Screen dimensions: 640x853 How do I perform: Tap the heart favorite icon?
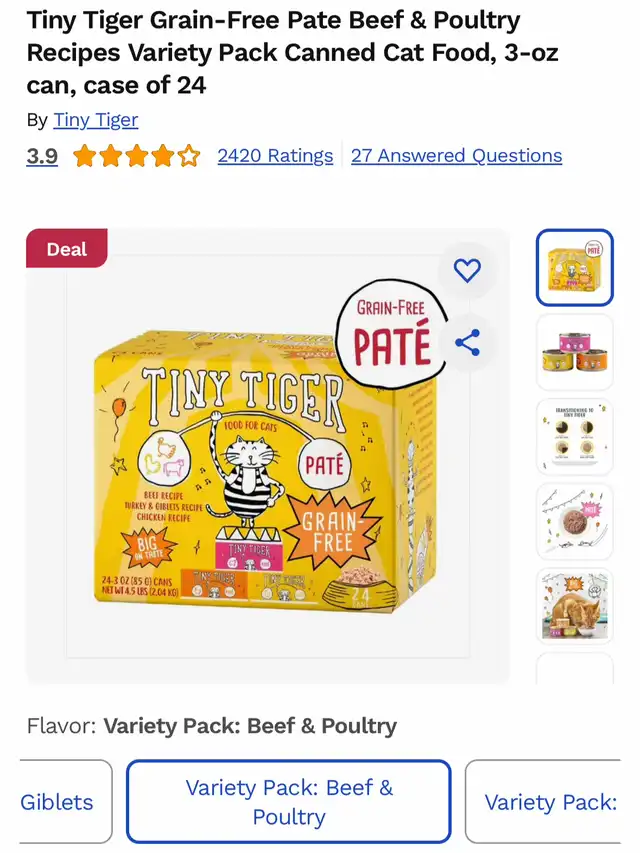pyautogui.click(x=467, y=270)
